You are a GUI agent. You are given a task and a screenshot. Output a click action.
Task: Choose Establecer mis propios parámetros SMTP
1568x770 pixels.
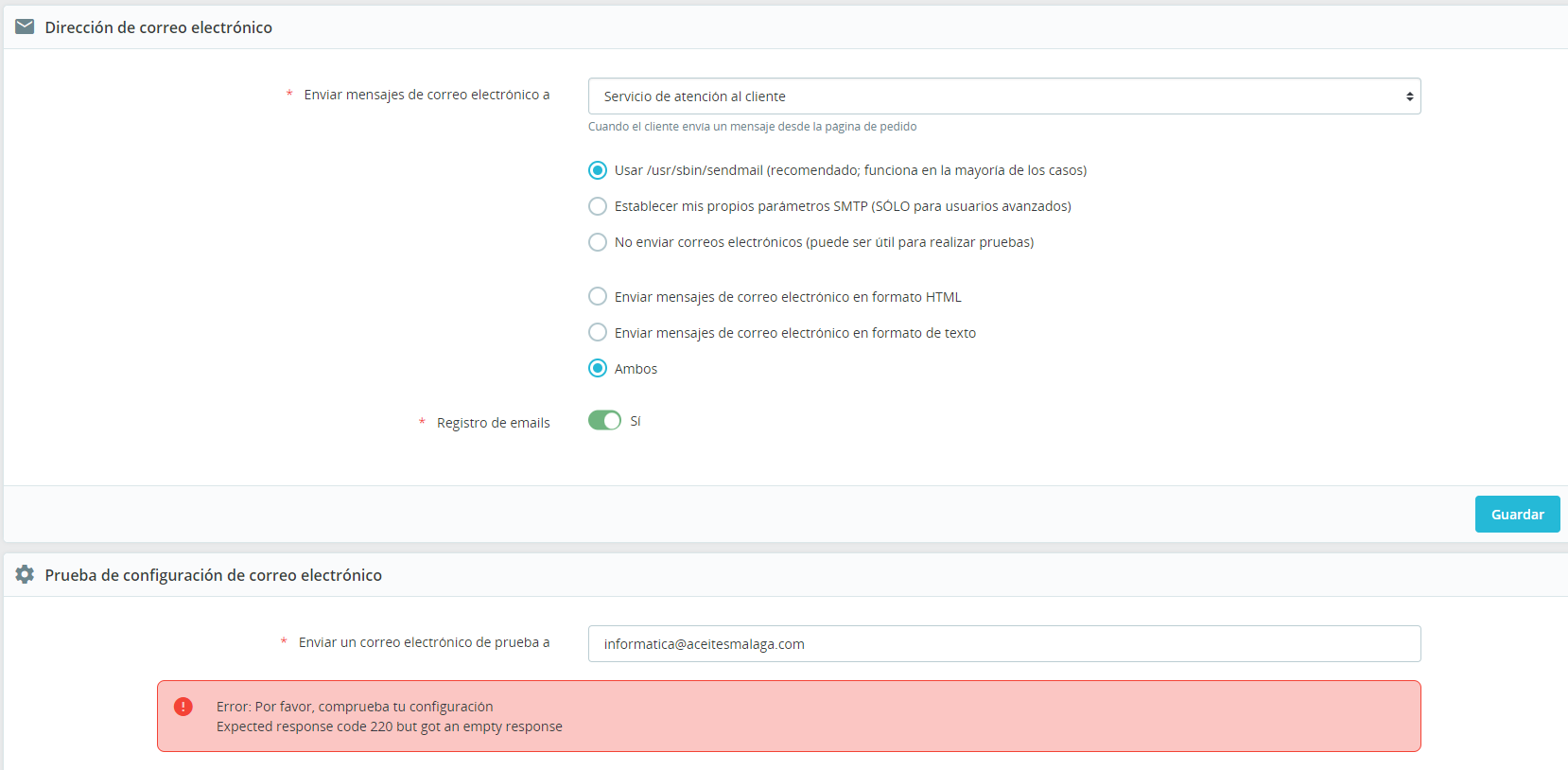(x=598, y=206)
